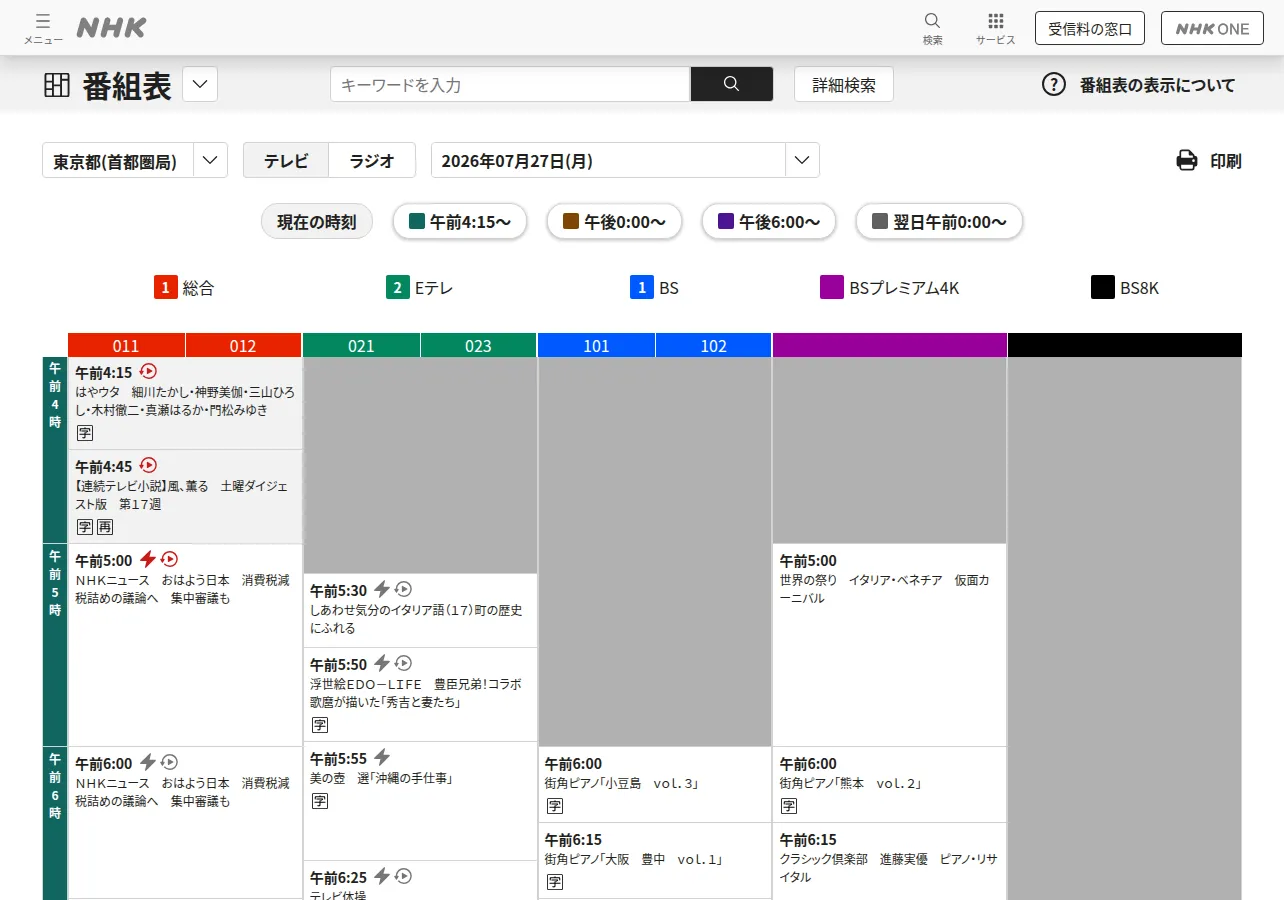Image resolution: width=1284 pixels, height=900 pixels.
Task: Click the NHK logo
Action: (x=111, y=28)
